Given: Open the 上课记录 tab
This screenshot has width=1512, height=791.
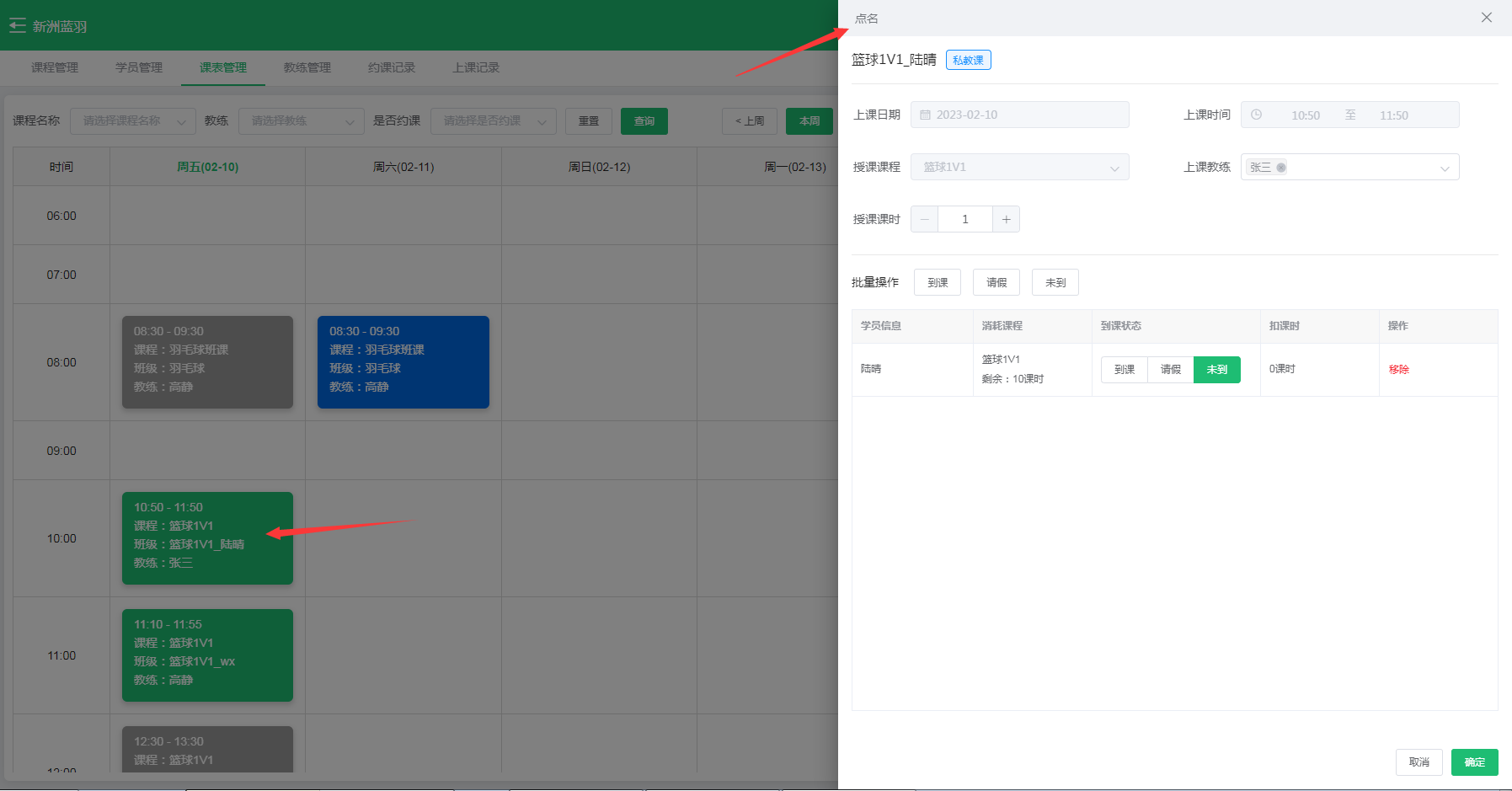Looking at the screenshot, I should tap(476, 67).
